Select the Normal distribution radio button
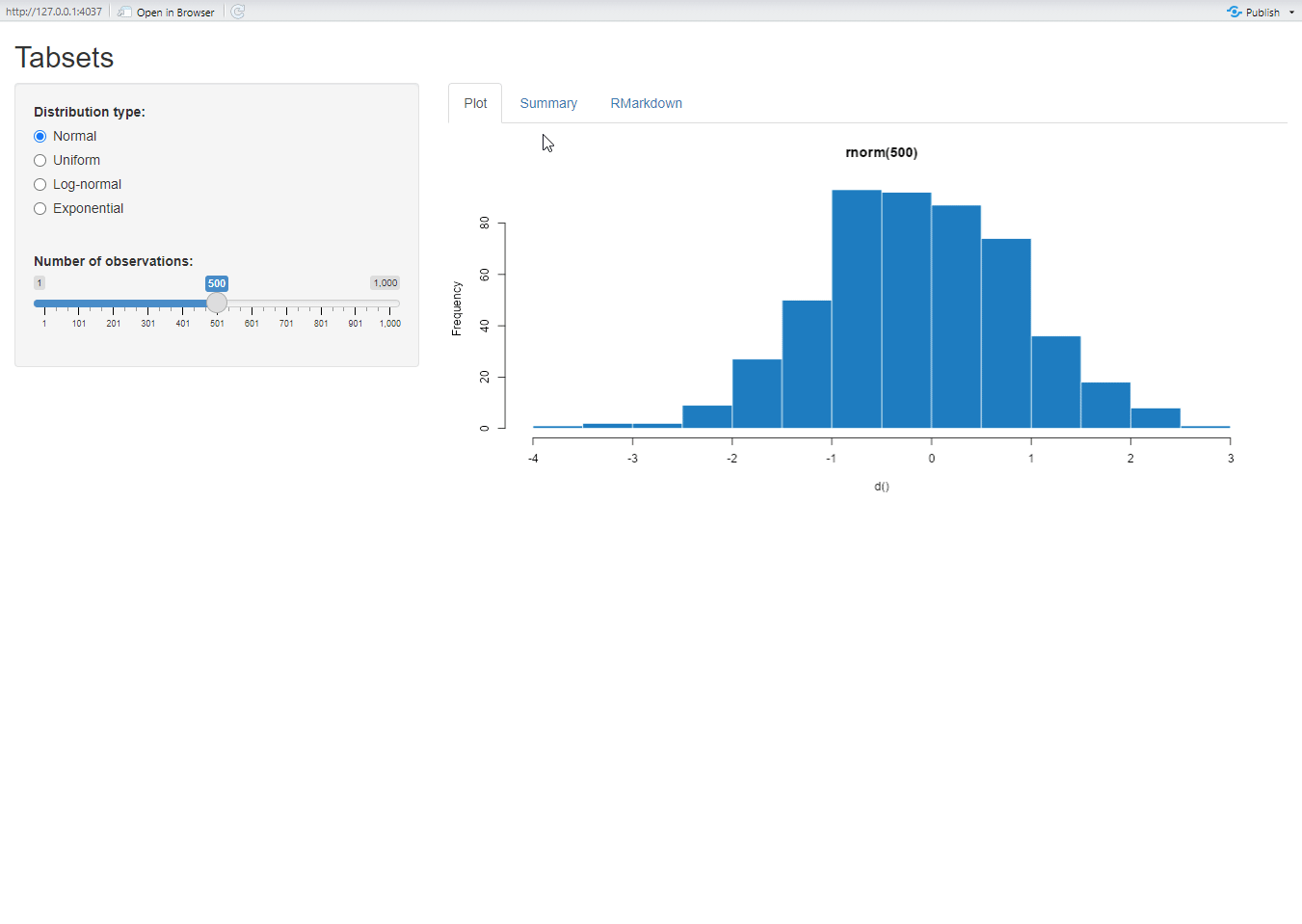Viewport: 1302px width, 924px height. pos(40,137)
